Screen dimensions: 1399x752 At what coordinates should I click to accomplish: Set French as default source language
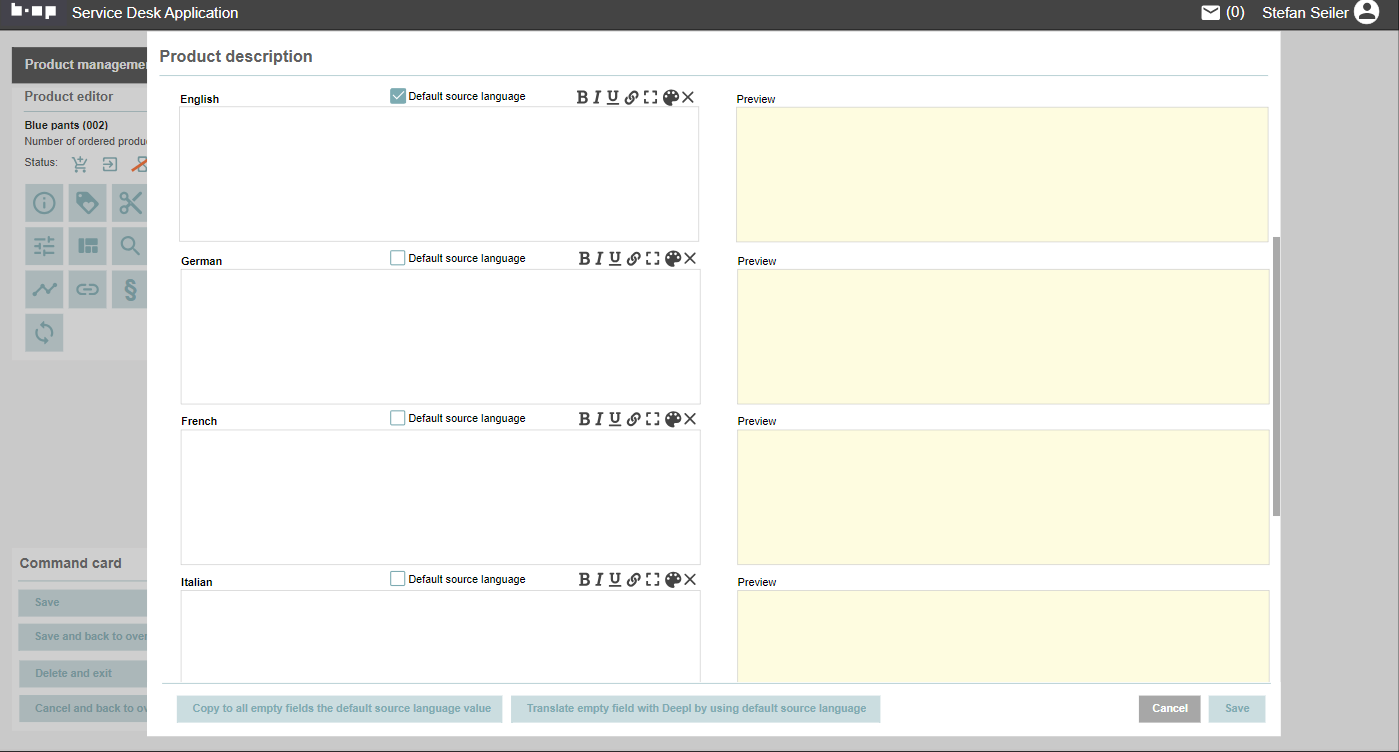[x=398, y=418]
